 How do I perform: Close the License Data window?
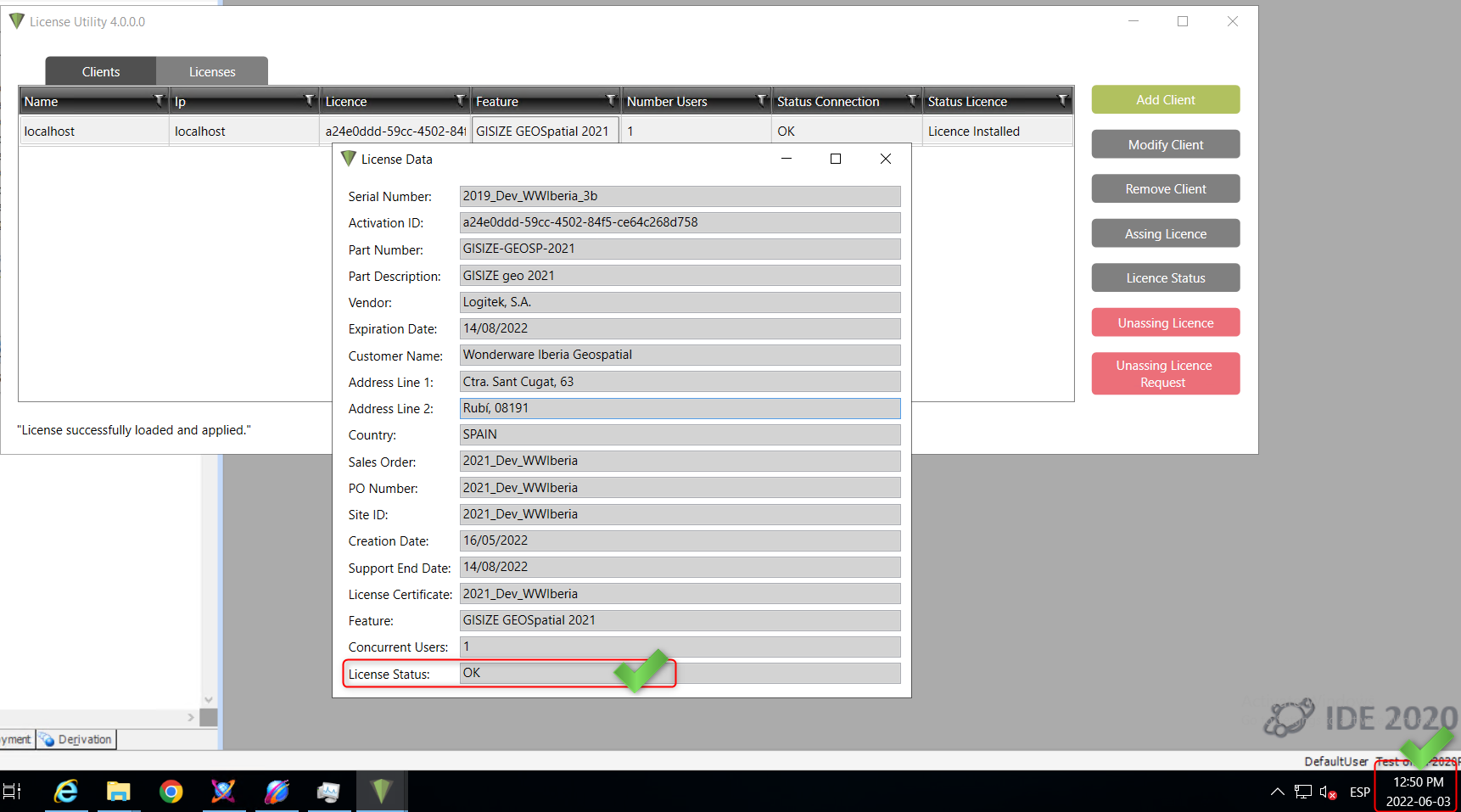click(886, 159)
